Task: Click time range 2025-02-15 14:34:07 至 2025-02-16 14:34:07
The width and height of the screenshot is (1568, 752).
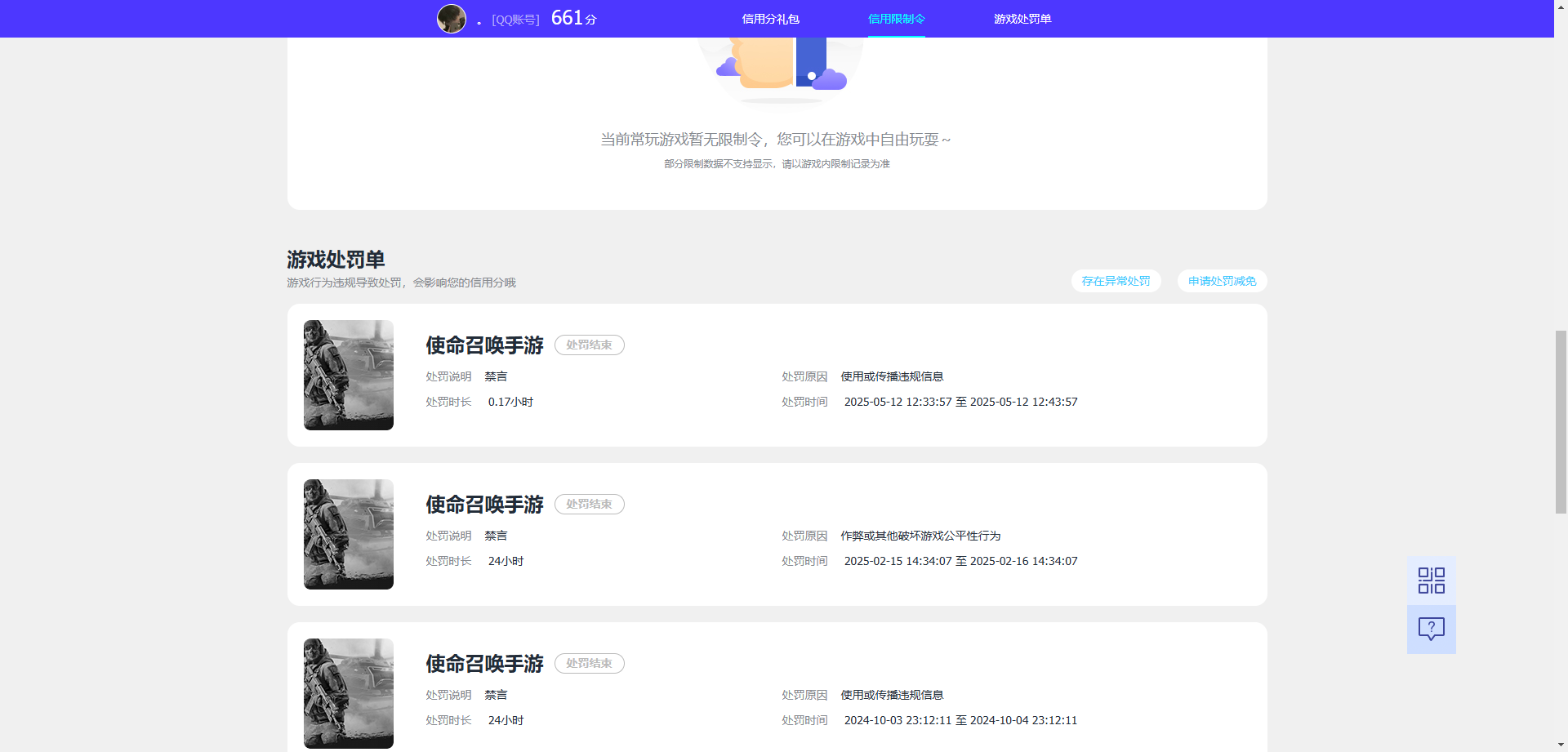Action: click(960, 561)
